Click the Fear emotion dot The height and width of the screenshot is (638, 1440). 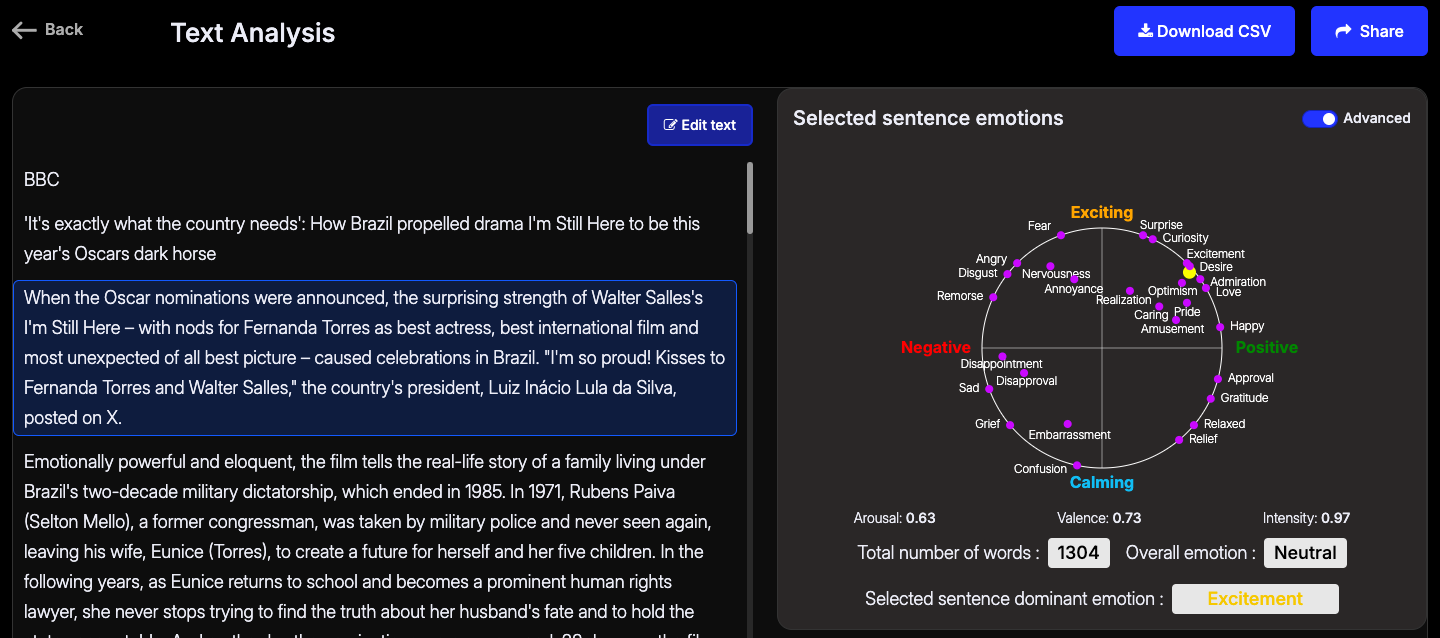pos(1062,235)
